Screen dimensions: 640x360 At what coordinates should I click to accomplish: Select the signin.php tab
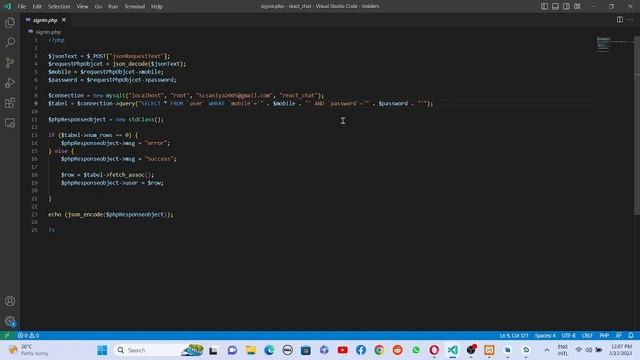point(45,20)
